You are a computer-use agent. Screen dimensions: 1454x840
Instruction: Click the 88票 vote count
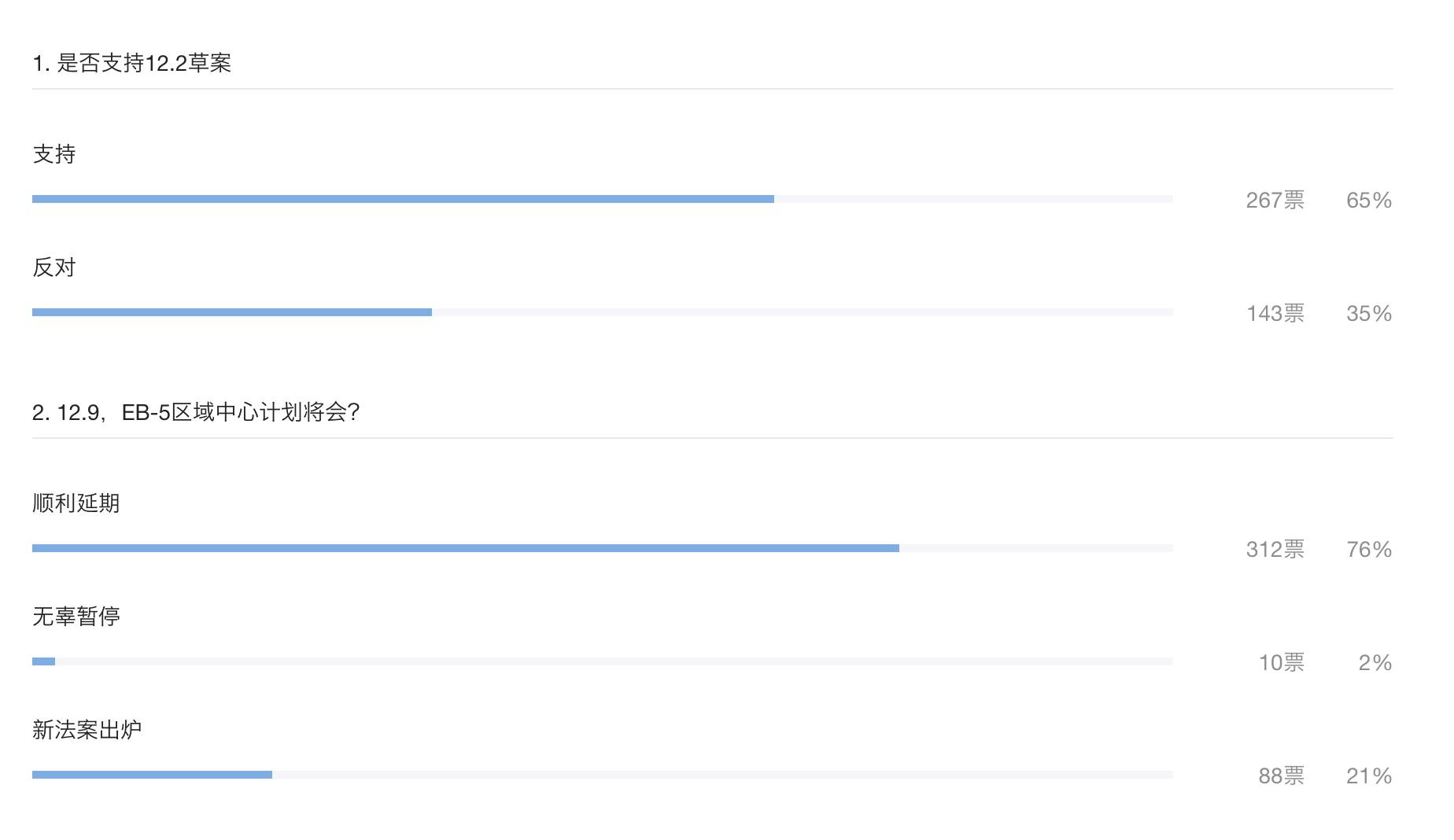(1281, 776)
